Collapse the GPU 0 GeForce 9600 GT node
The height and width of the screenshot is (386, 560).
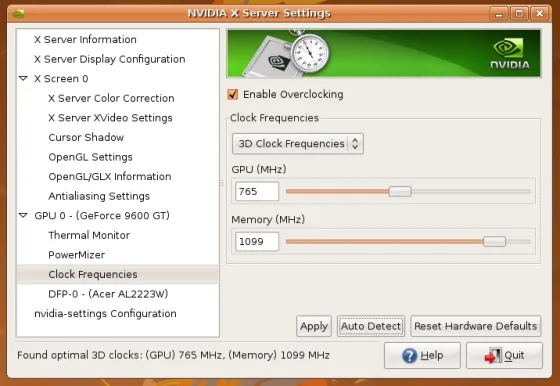point(23,215)
